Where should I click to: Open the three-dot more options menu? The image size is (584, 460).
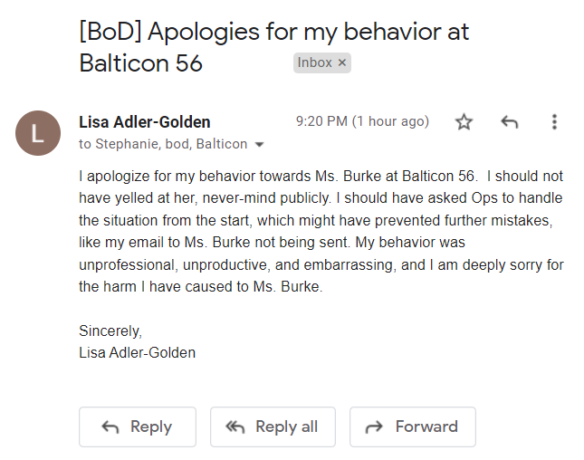(554, 122)
